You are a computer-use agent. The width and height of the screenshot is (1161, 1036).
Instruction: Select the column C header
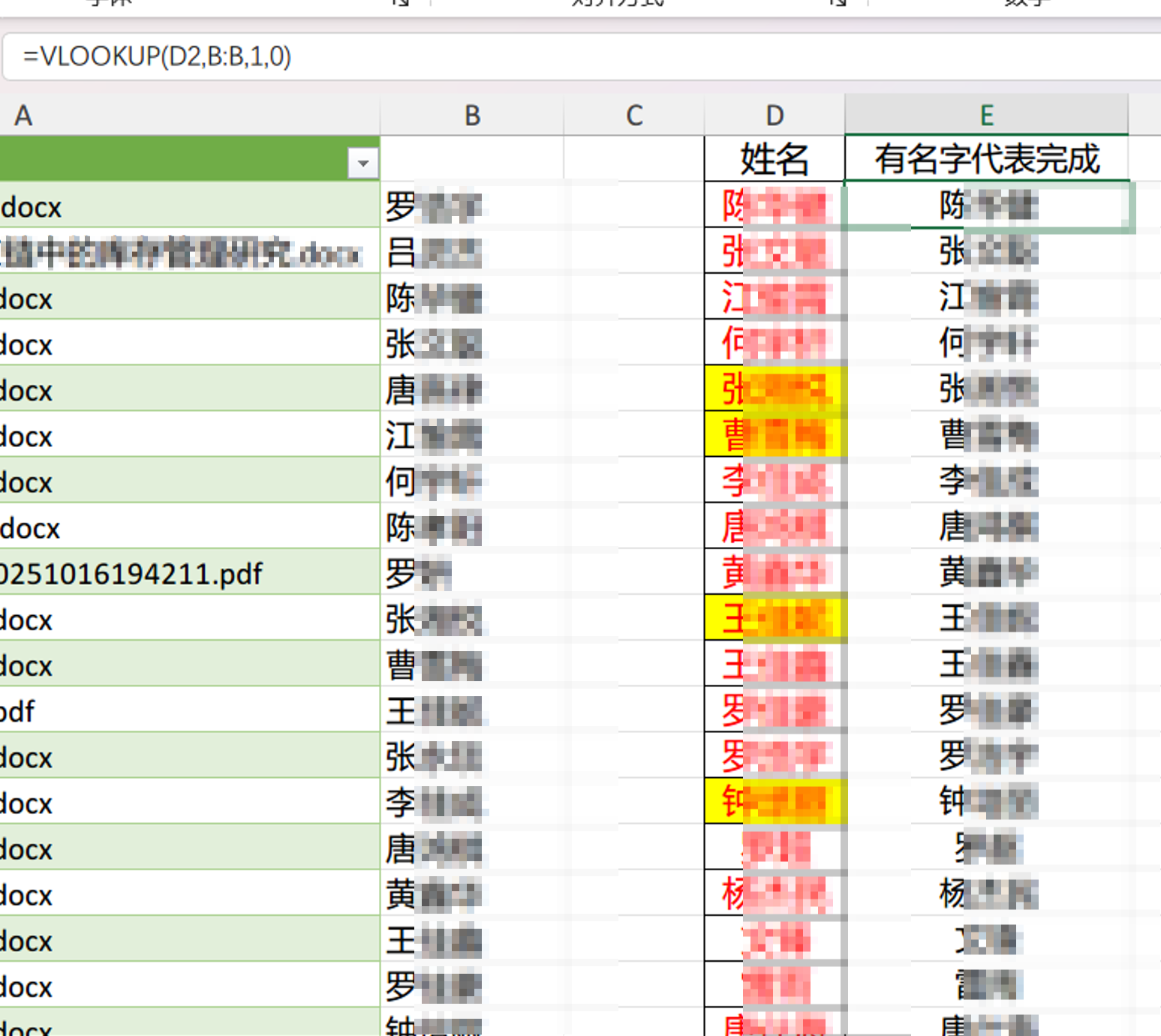click(x=634, y=116)
